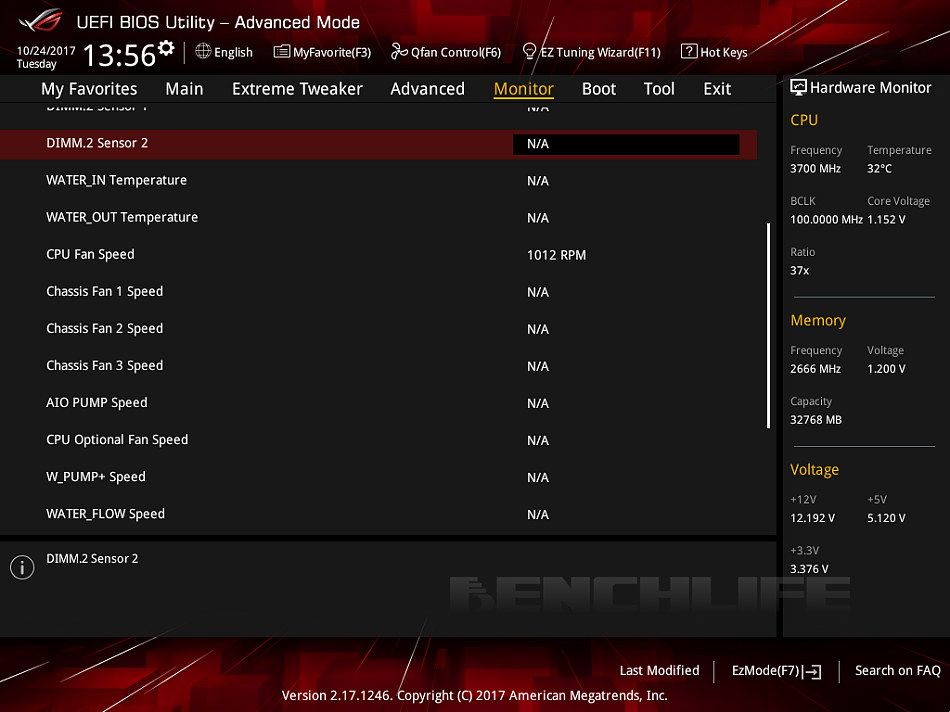Select WATER_FLOW Speed row
Image resolution: width=950 pixels, height=712 pixels.
[x=378, y=514]
